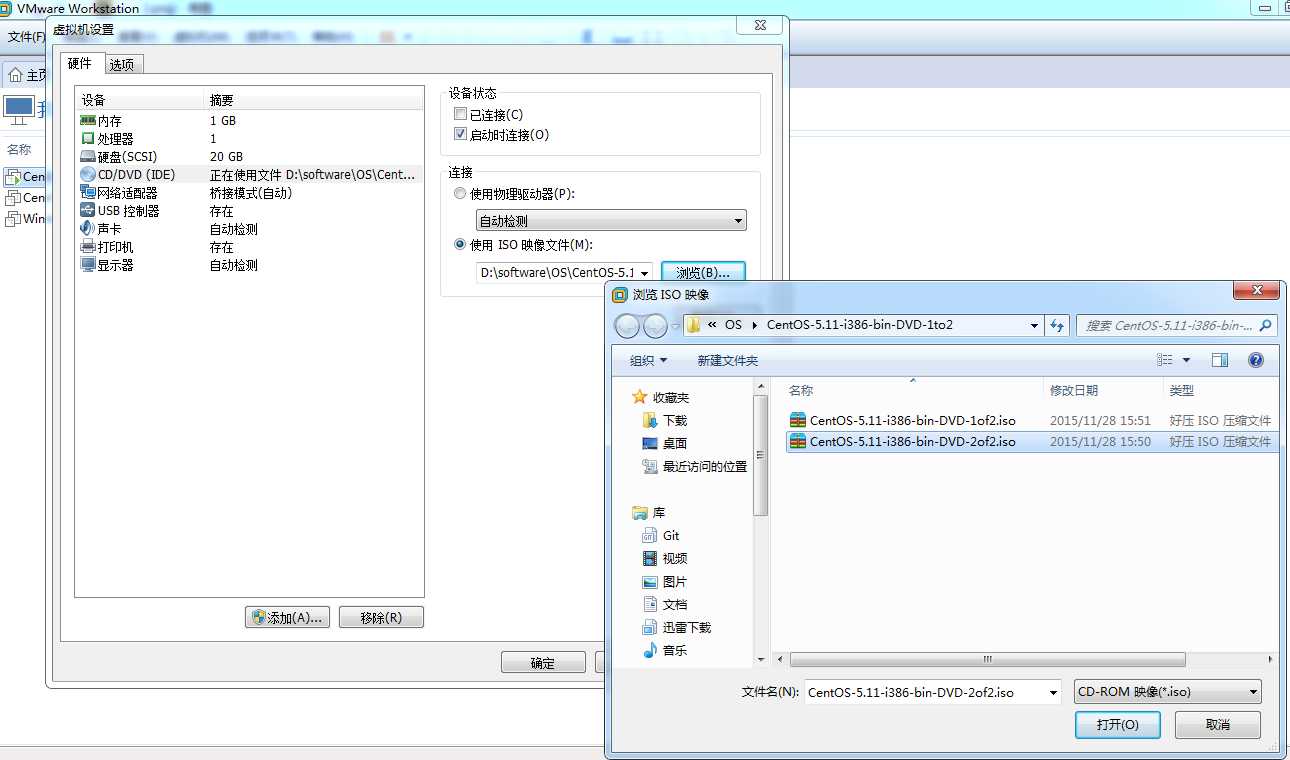1290x760 pixels.
Task: Open the Git library icon
Action: pos(650,535)
